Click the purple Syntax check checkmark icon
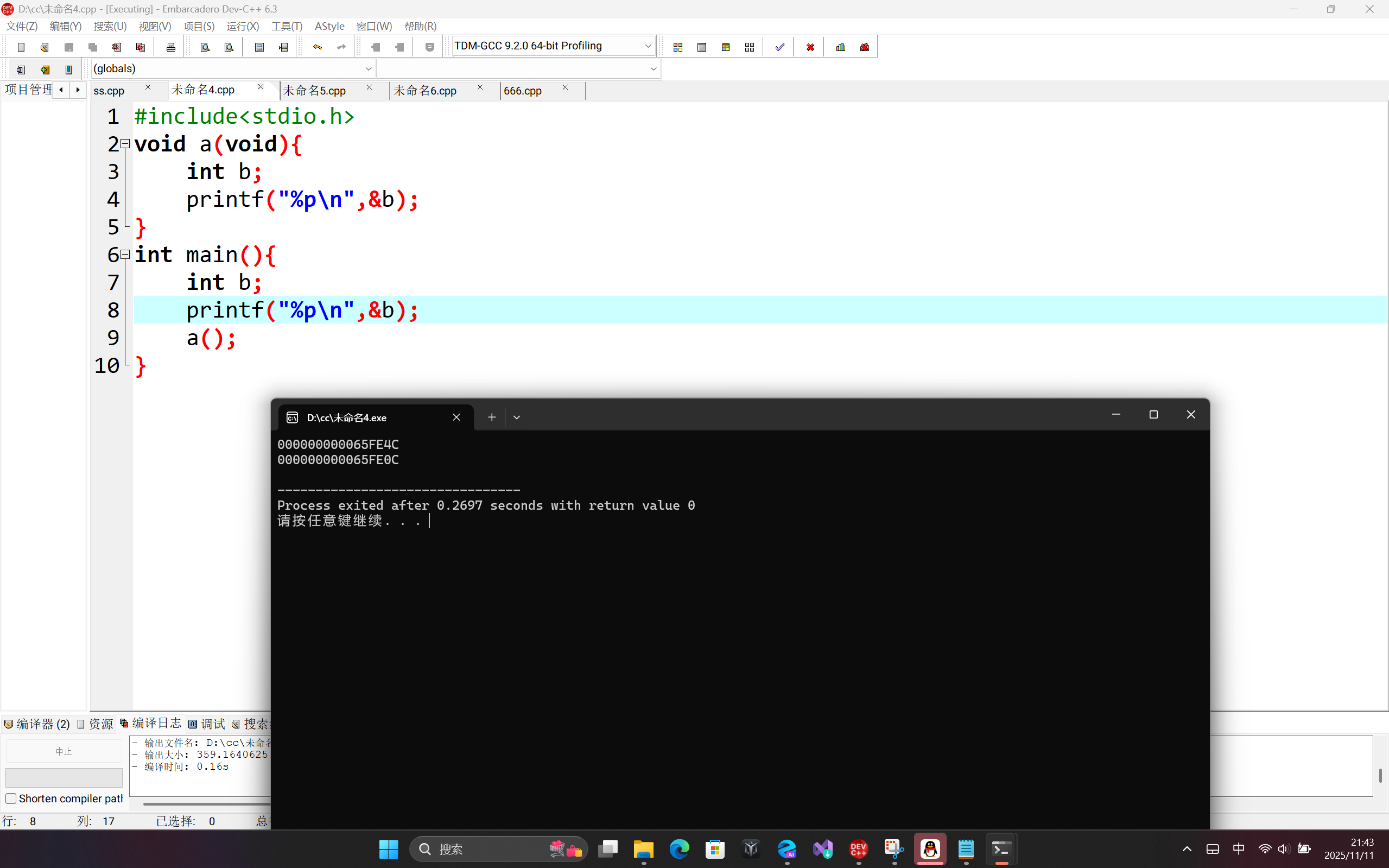Viewport: 1389px width, 868px height. point(779,47)
